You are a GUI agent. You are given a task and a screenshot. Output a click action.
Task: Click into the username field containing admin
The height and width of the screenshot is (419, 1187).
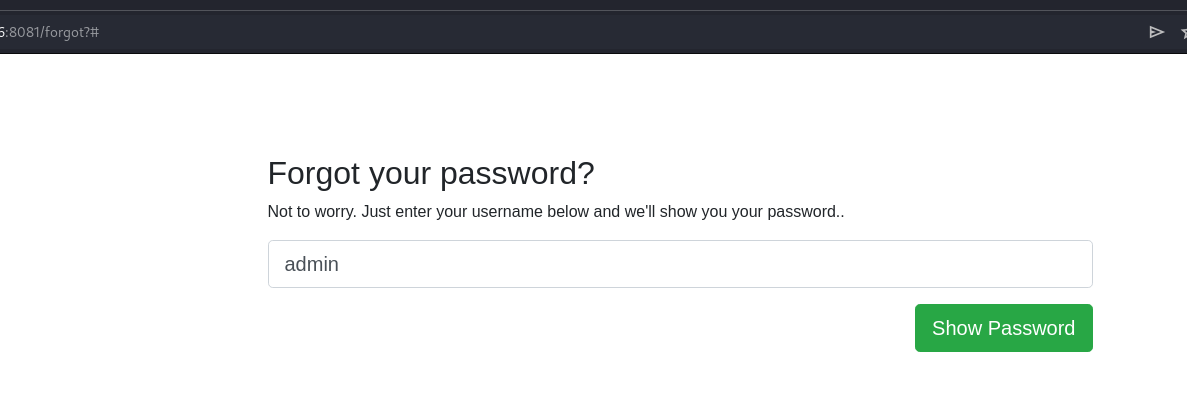pos(680,264)
